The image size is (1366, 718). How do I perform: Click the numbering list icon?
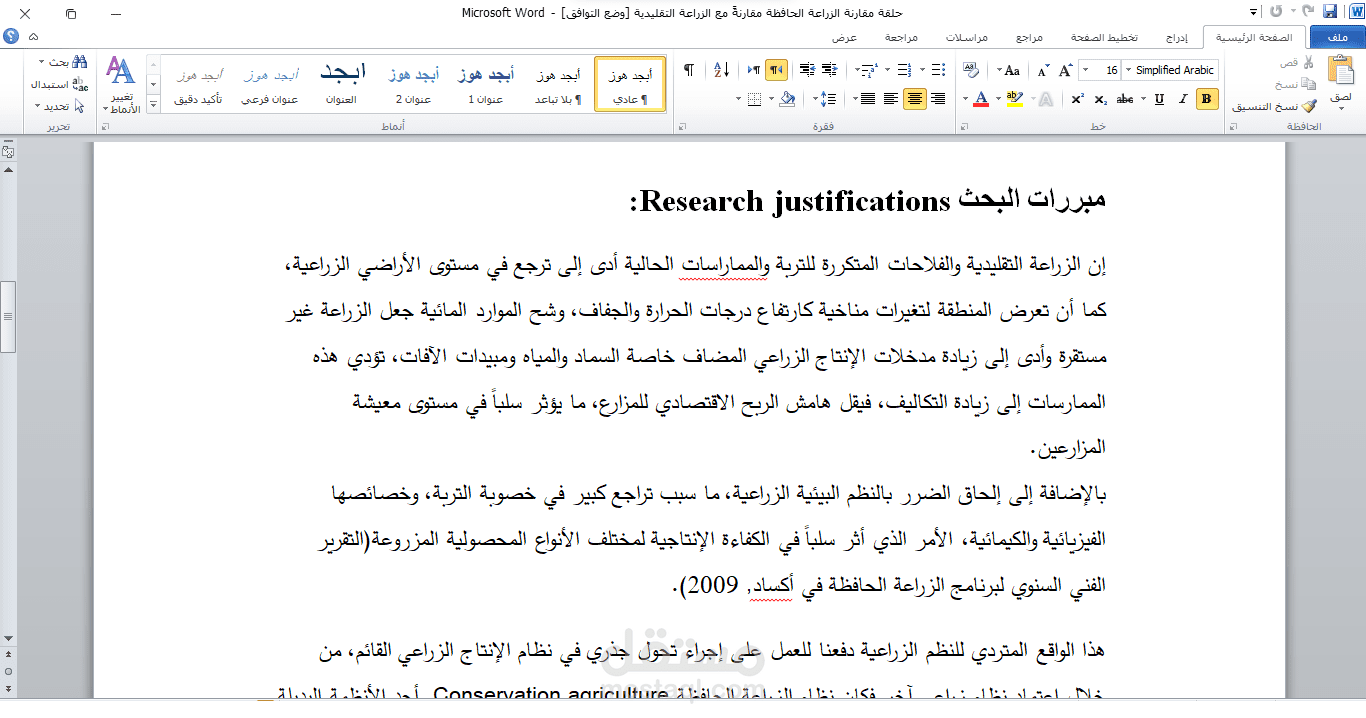pyautogui.click(x=903, y=70)
